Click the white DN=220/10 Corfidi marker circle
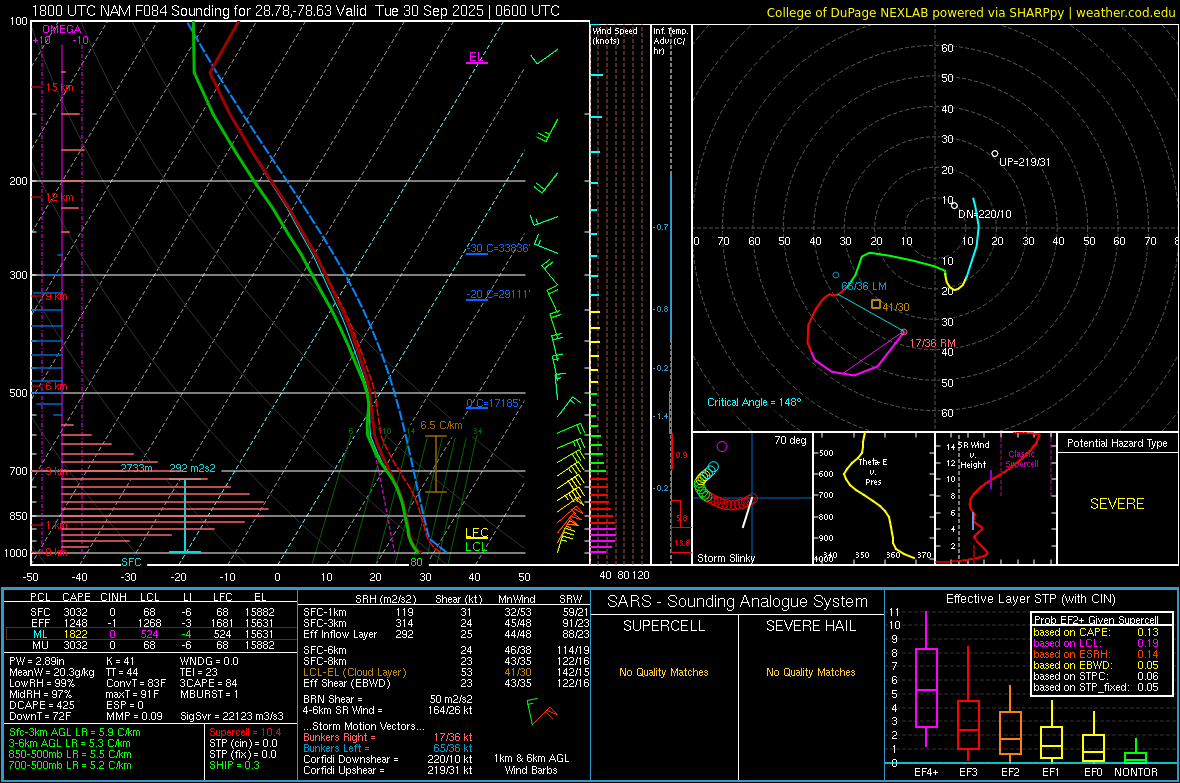Viewport: 1180px width, 783px height. click(954, 206)
